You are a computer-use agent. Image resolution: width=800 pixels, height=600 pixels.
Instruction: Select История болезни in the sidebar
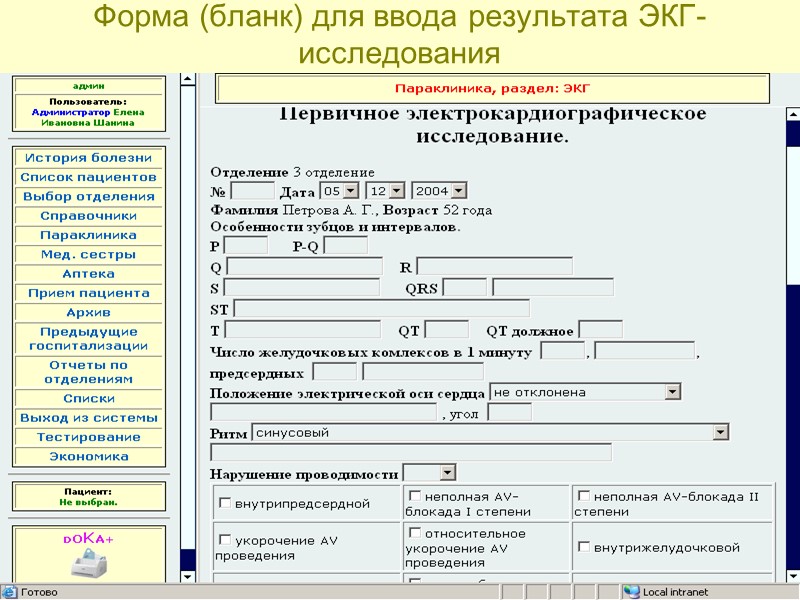click(89, 157)
